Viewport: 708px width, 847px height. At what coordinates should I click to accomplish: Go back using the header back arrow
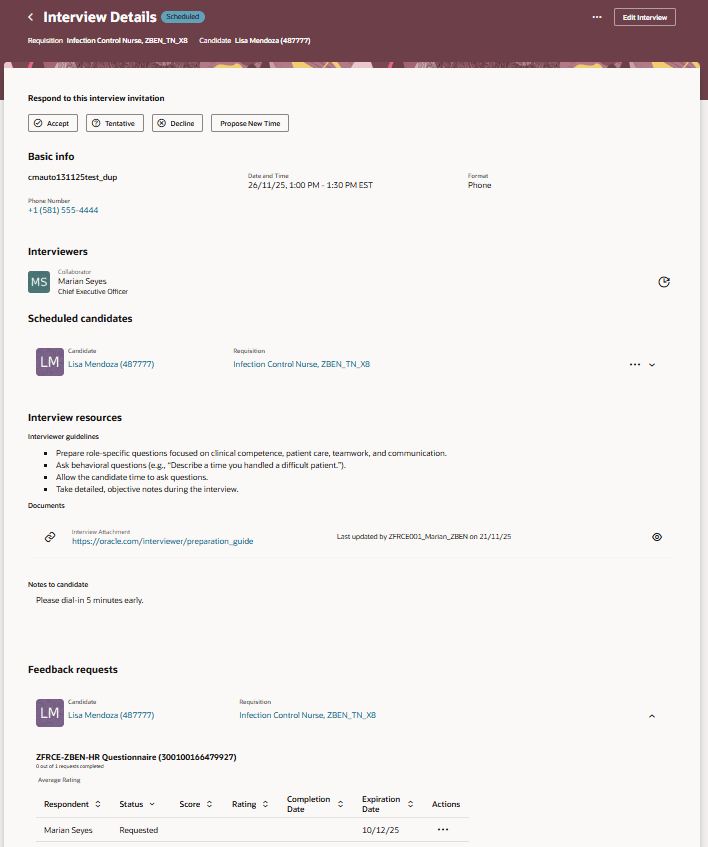coord(31,17)
